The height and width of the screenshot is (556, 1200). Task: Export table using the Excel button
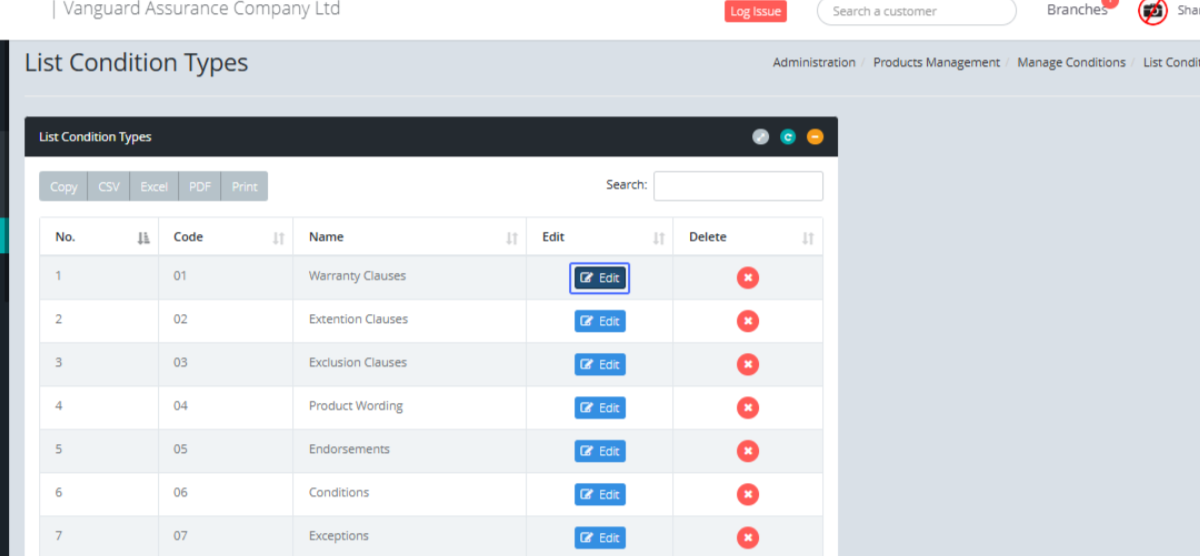(x=154, y=187)
